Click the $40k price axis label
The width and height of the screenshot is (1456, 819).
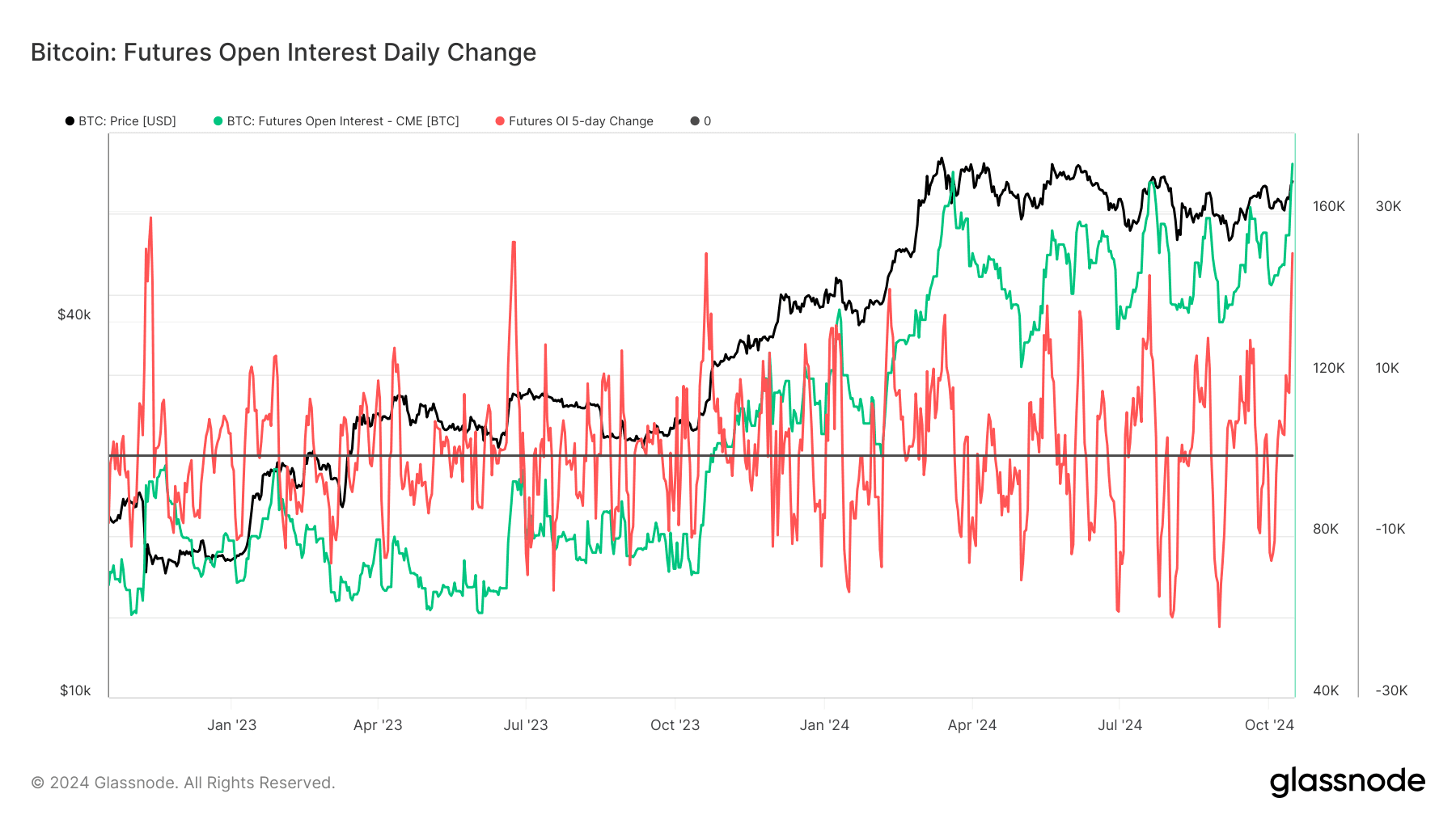[x=74, y=315]
